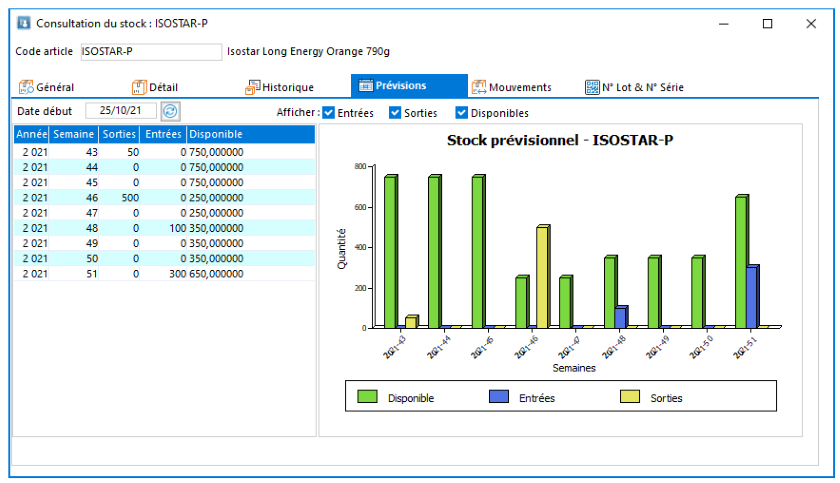Open the Historique tab

pyautogui.click(x=280, y=87)
